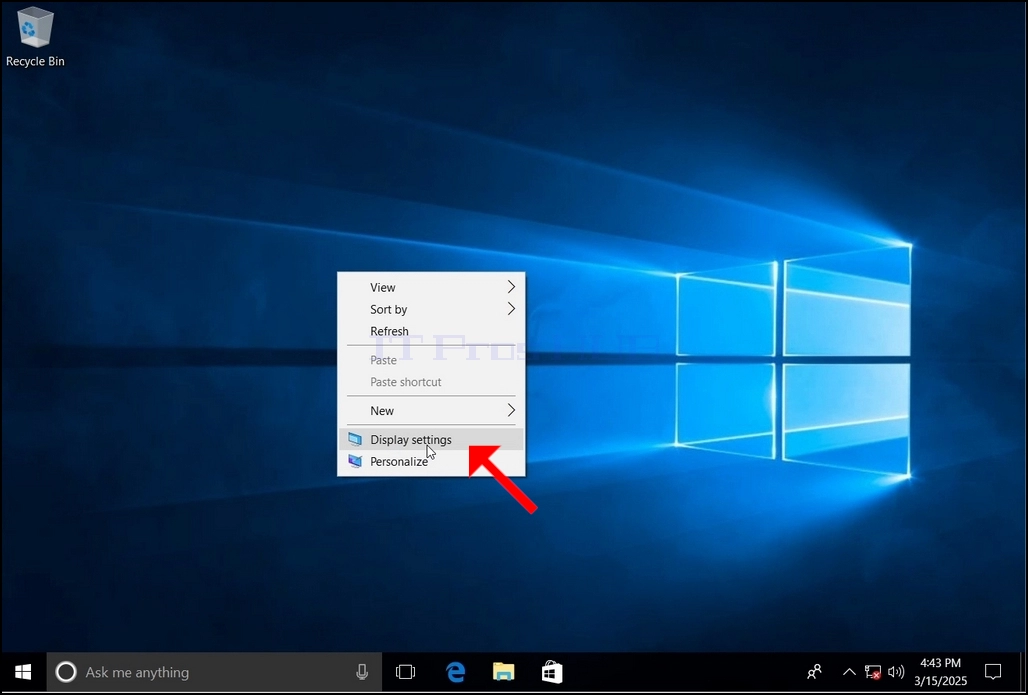This screenshot has width=1028, height=695.
Task: Open Task View from taskbar
Action: pos(405,672)
